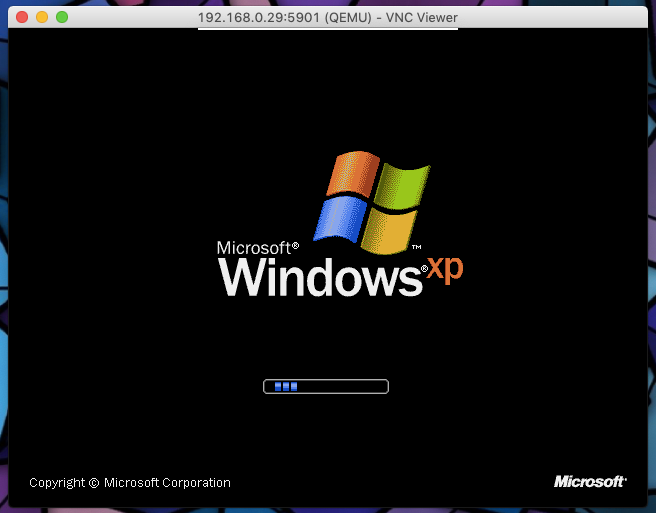
Task: Minimize the VNC Viewer window
Action: [x=41, y=18]
